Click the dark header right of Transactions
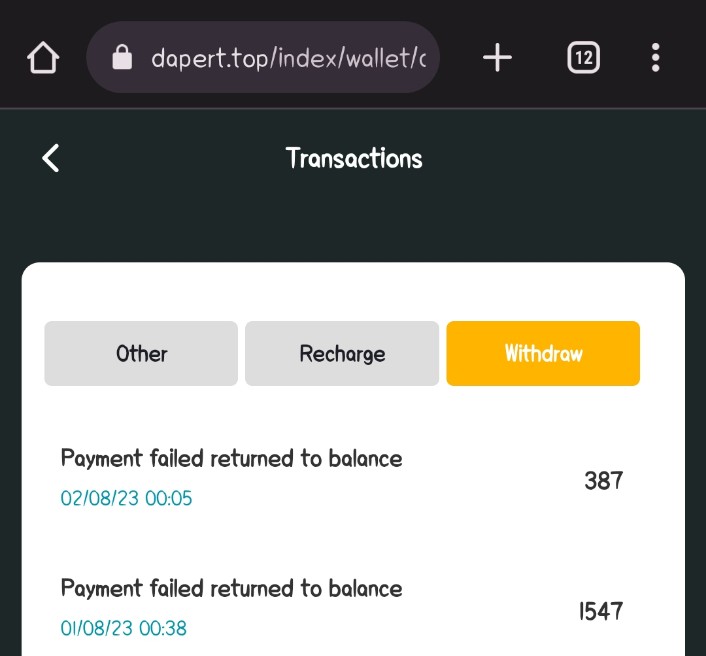 tap(560, 158)
